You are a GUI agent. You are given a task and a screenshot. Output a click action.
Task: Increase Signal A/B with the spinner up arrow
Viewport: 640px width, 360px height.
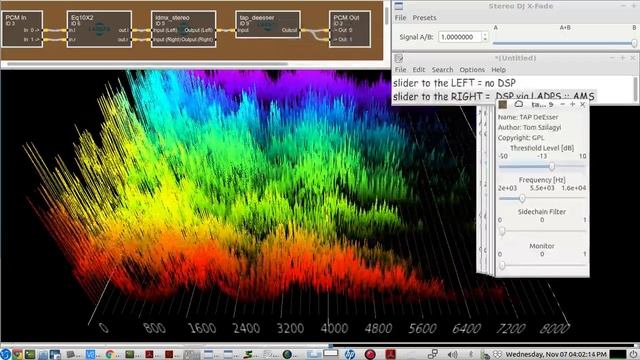click(x=485, y=34)
